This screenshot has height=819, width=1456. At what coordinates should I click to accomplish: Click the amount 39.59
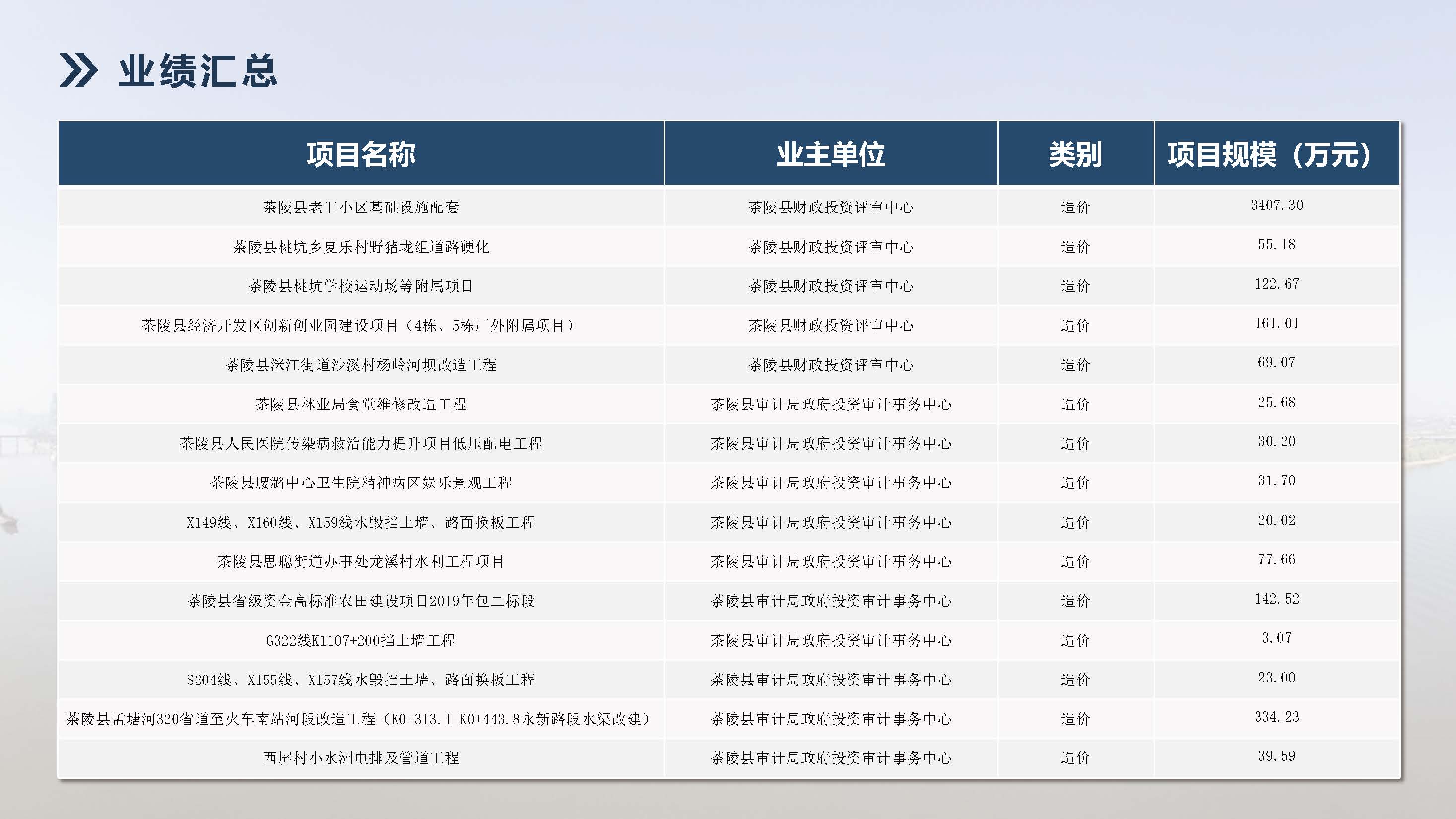tap(1277, 756)
